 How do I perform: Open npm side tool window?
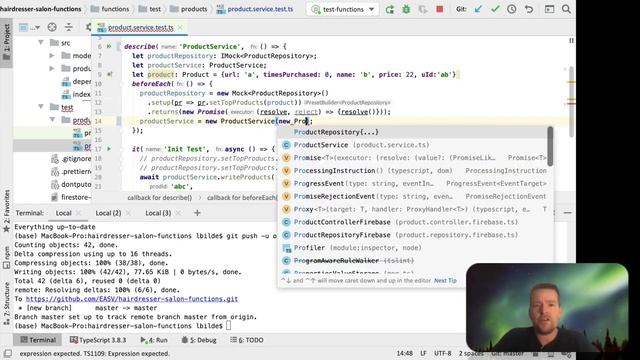(7, 257)
